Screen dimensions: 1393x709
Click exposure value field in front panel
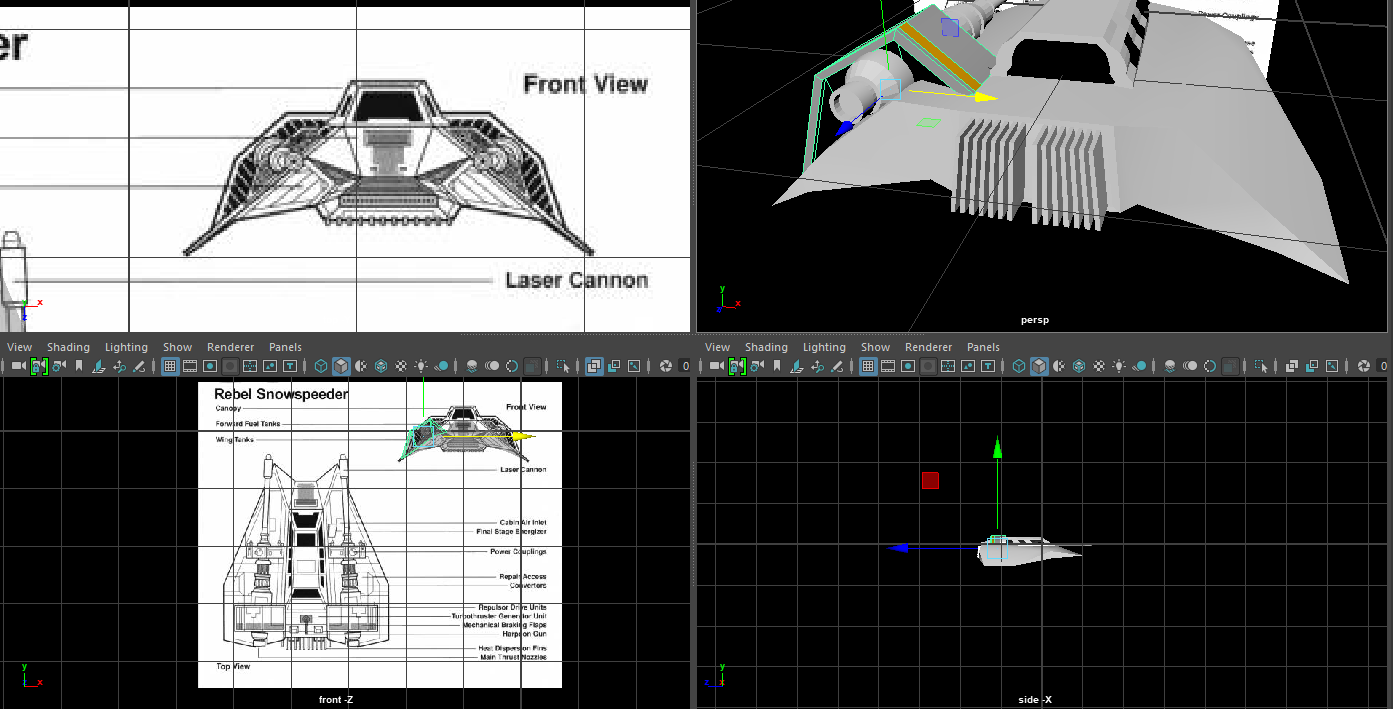point(685,366)
